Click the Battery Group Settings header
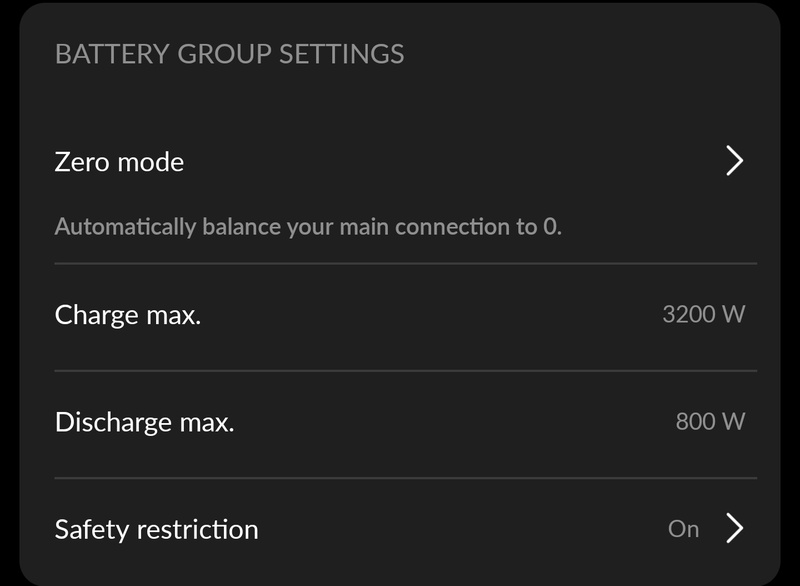 pos(229,54)
